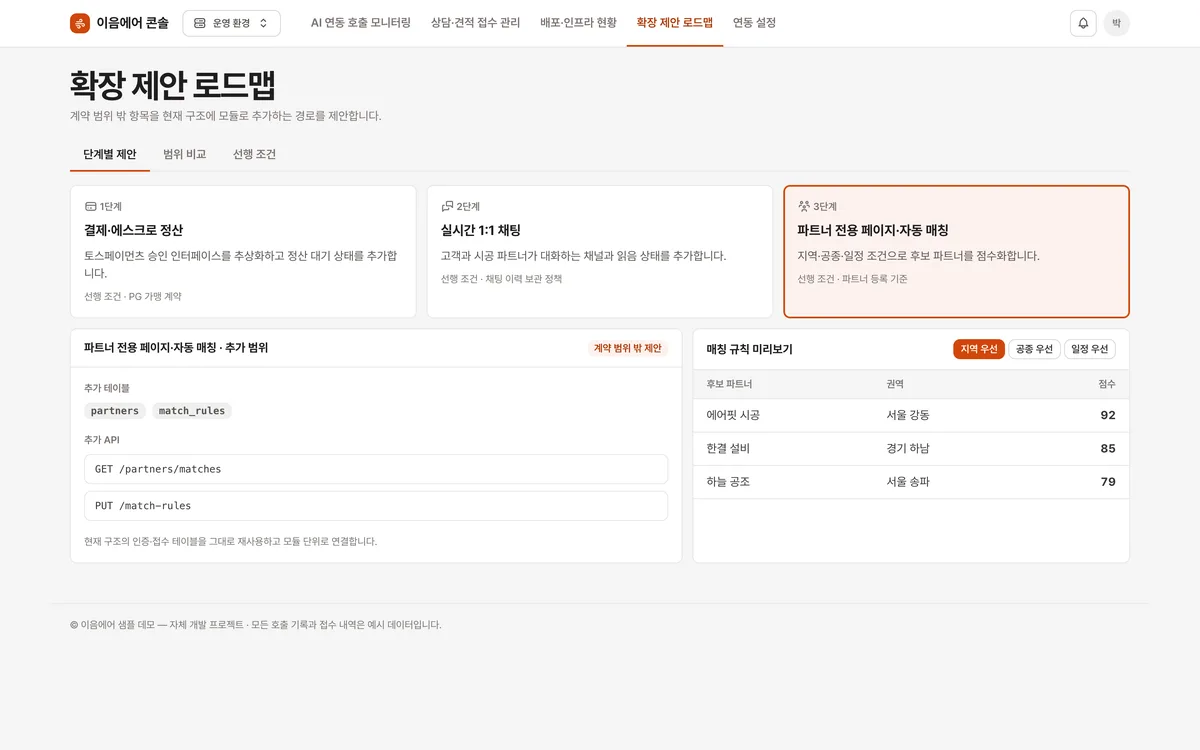Viewport: 1200px width, 750px height.
Task: Click the 추가 API label
Action: [103, 440]
